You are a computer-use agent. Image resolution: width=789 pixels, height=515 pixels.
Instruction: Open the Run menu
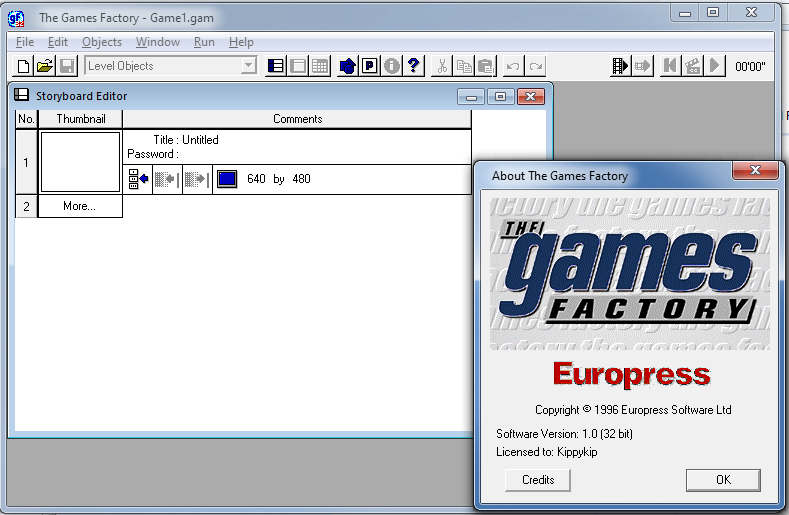point(204,42)
